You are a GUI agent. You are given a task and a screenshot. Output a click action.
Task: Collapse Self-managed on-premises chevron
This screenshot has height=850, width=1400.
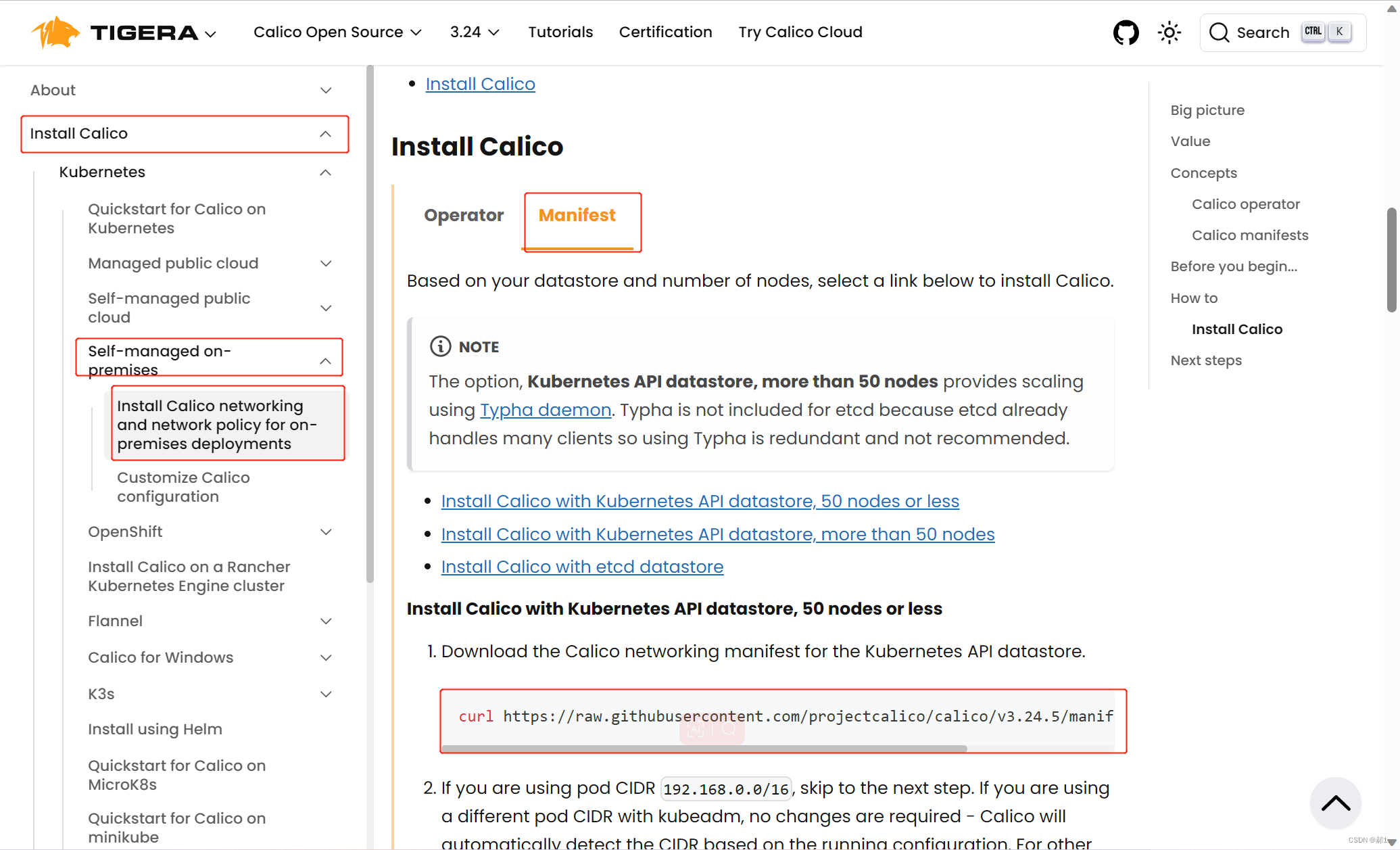325,361
